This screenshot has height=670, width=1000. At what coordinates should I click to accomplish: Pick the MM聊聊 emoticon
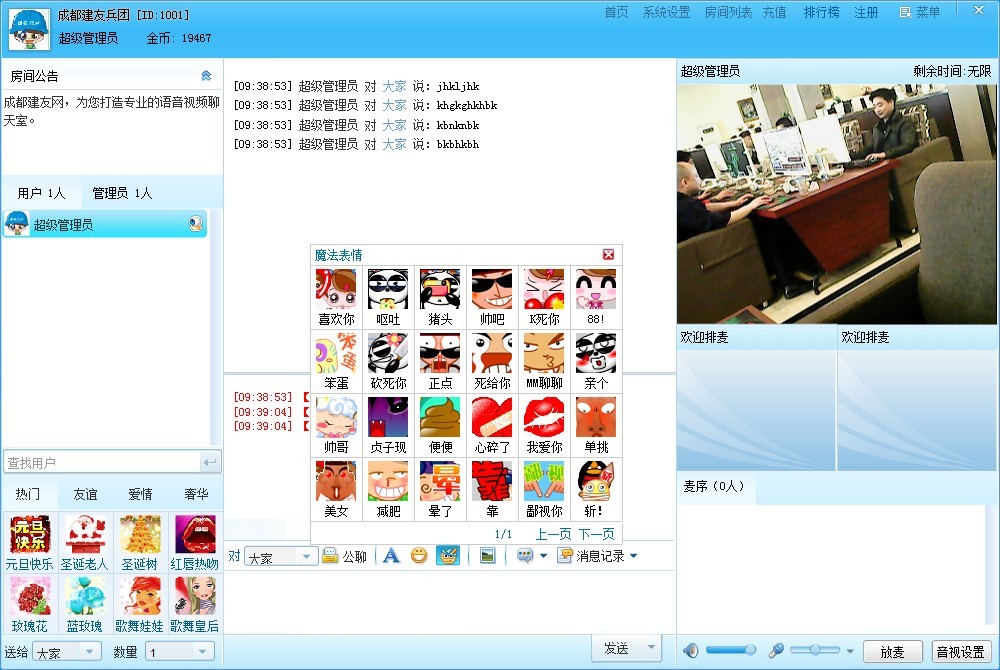pos(544,361)
